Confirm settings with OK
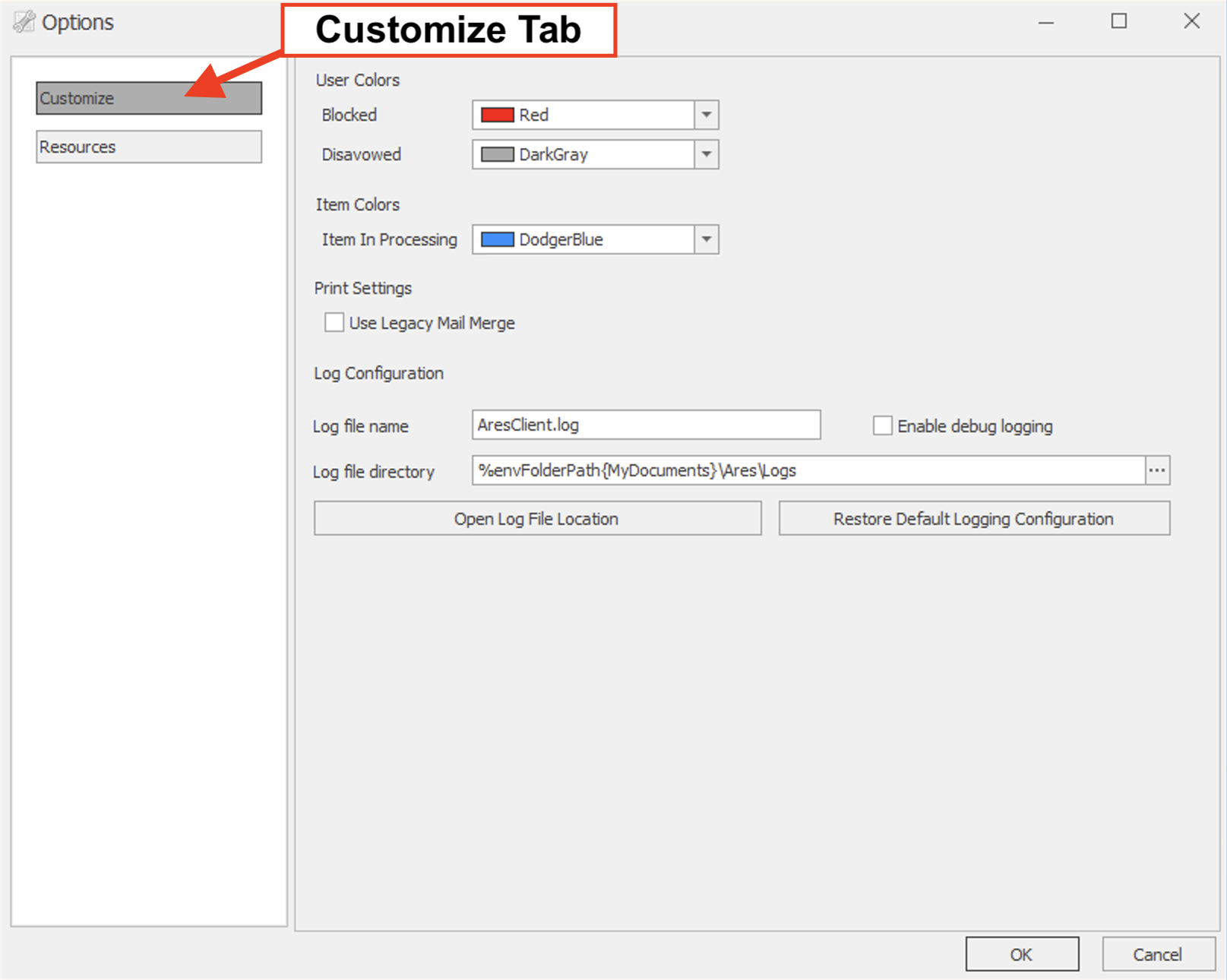Viewport: 1227px width, 980px height. [x=1021, y=954]
